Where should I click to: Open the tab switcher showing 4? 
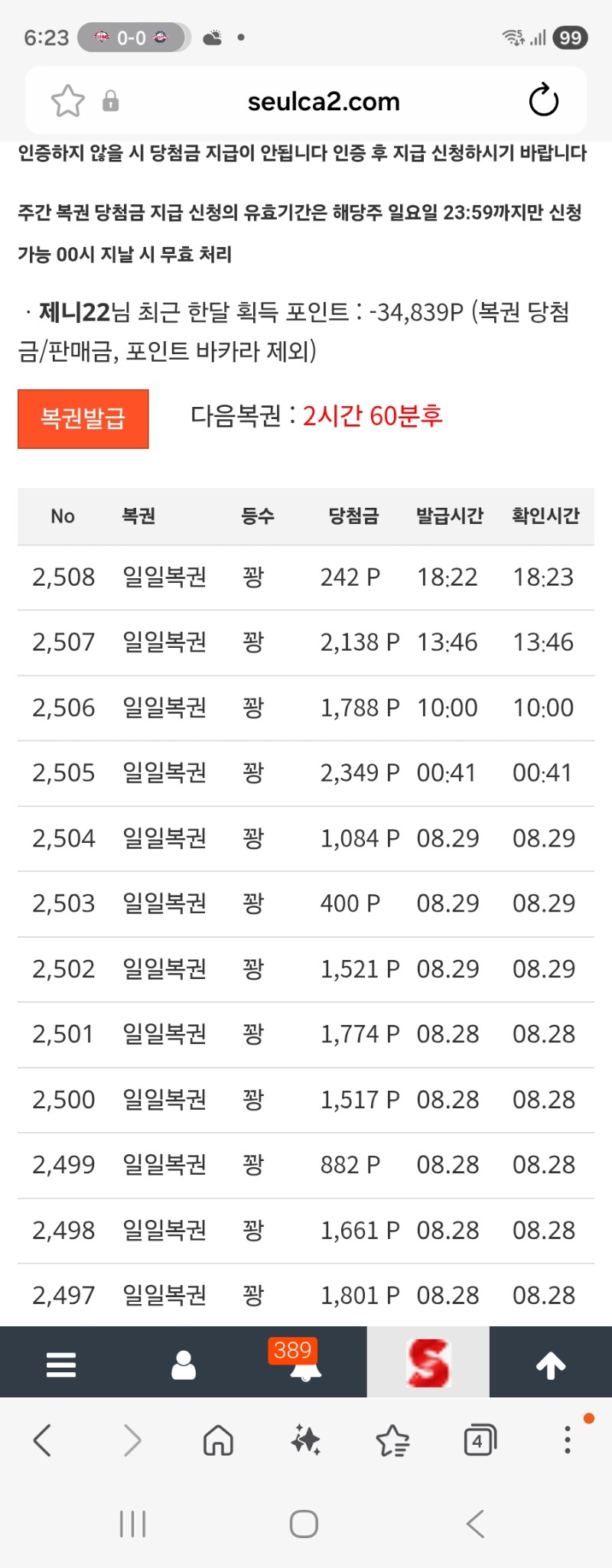tap(480, 1441)
